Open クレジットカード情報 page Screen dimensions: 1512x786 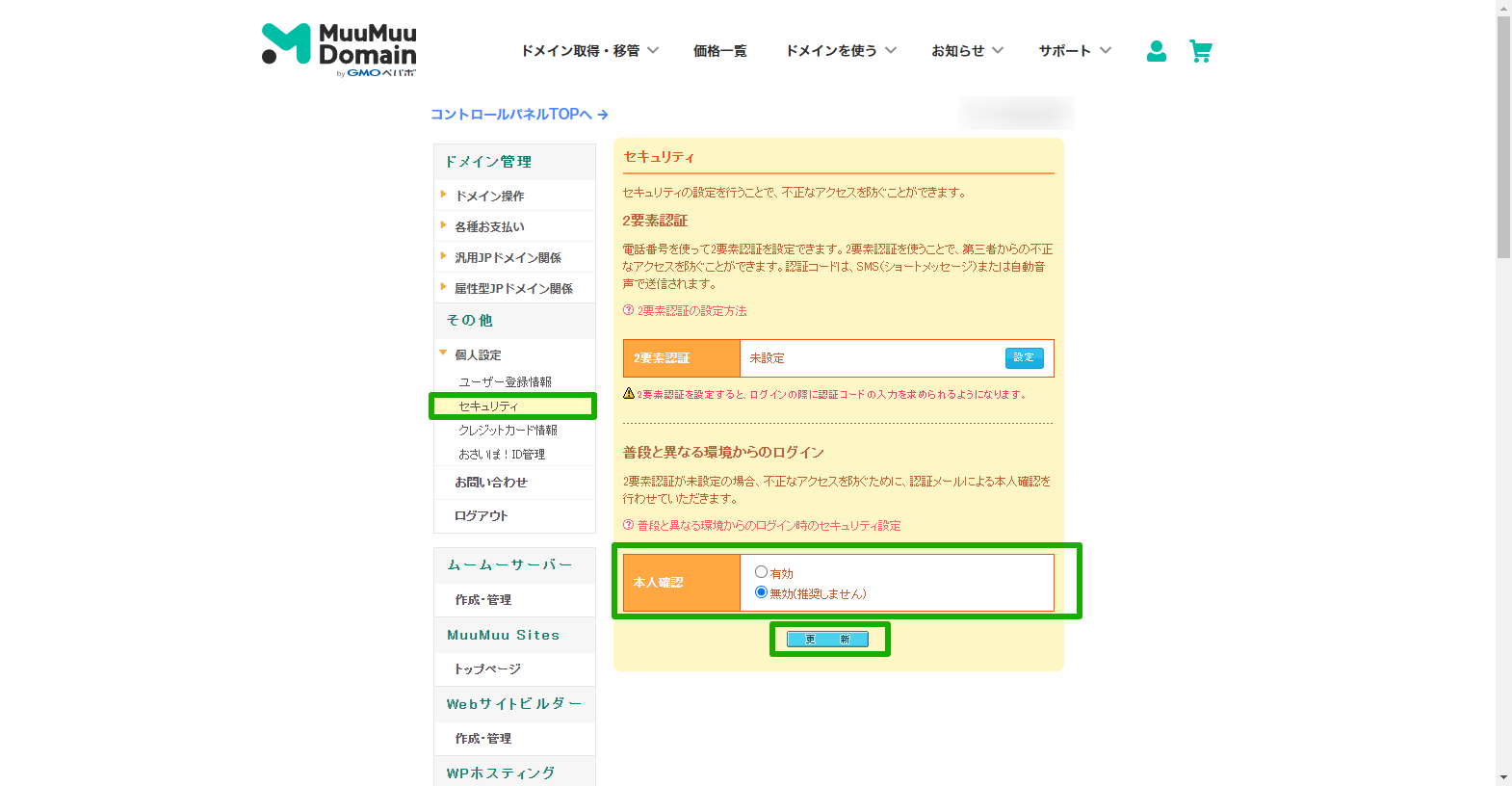508,430
